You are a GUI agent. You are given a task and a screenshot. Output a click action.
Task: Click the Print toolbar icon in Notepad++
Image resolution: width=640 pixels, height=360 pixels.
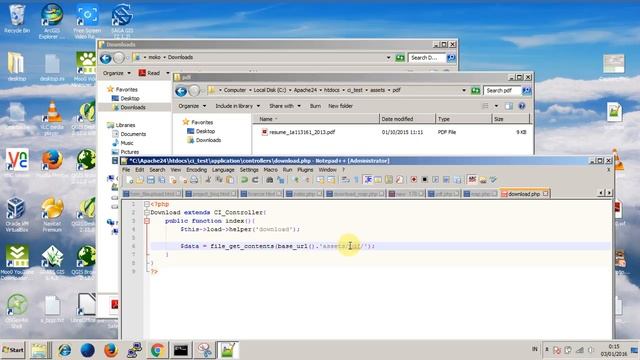coord(195,180)
